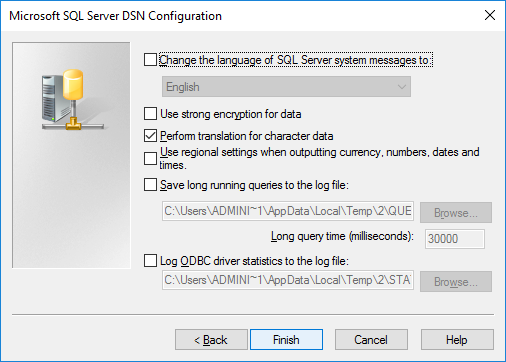Open Help for this dialog
Image resolution: width=506 pixels, height=362 pixels.
457,340
